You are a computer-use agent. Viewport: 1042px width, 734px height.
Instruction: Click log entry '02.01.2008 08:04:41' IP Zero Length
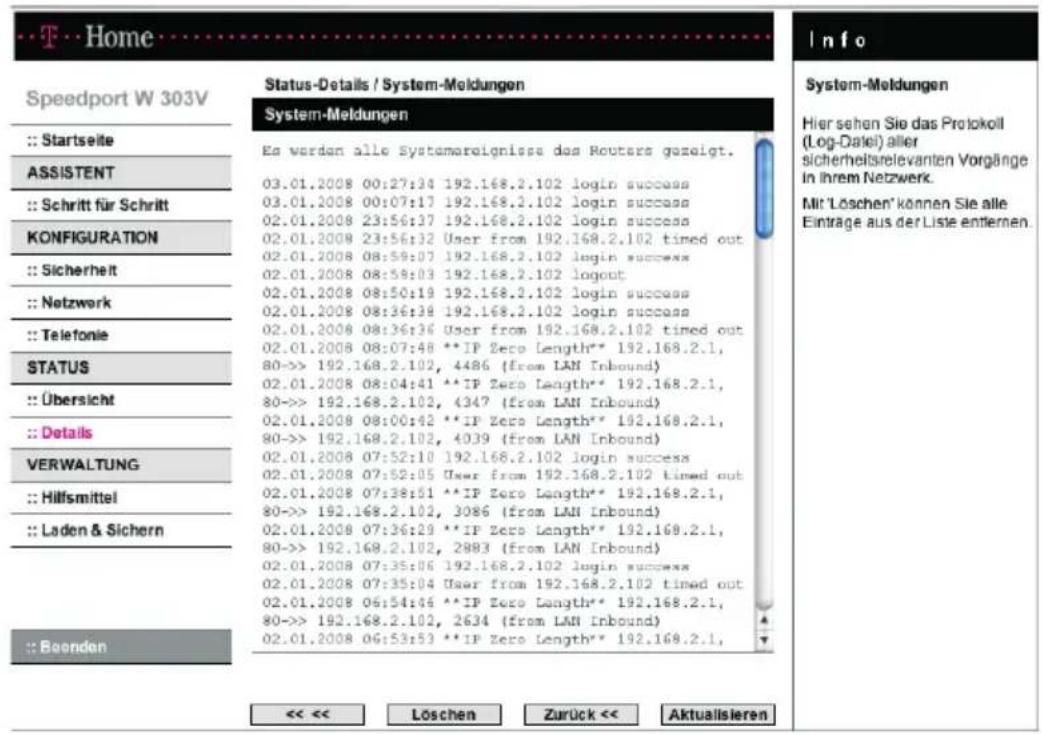point(493,393)
